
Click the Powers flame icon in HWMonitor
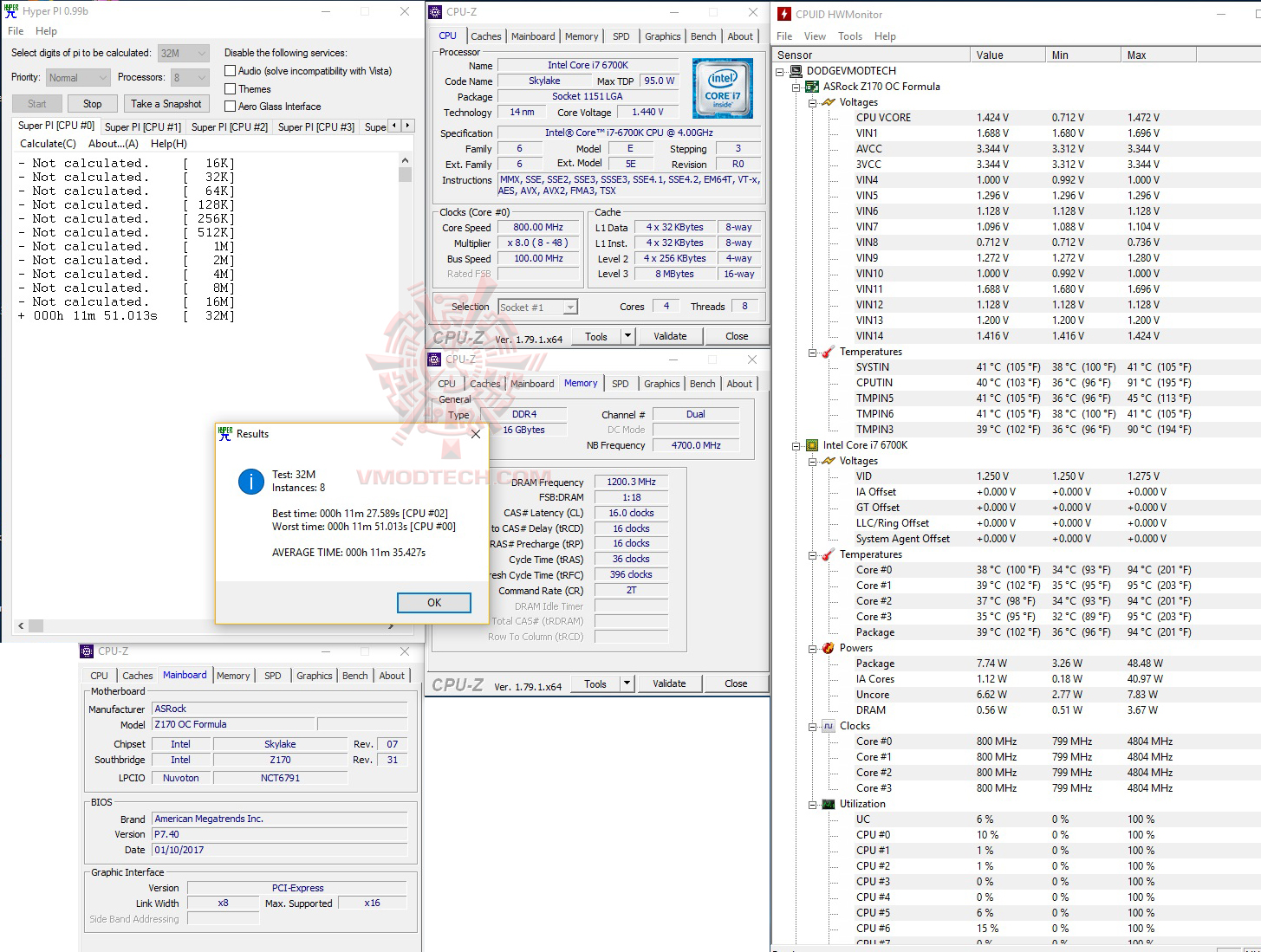click(x=829, y=648)
